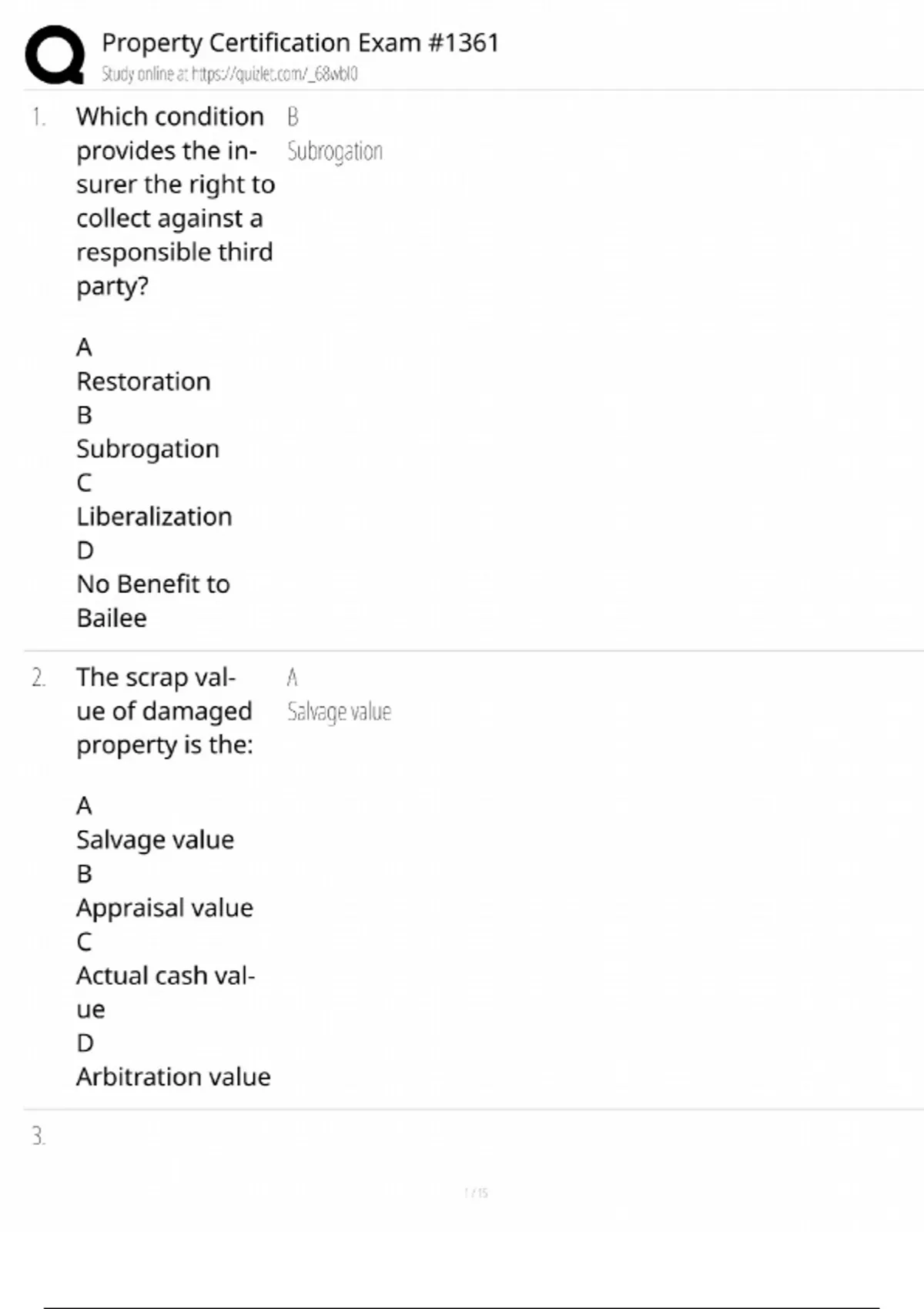Select question number 1 marker

tap(38, 117)
